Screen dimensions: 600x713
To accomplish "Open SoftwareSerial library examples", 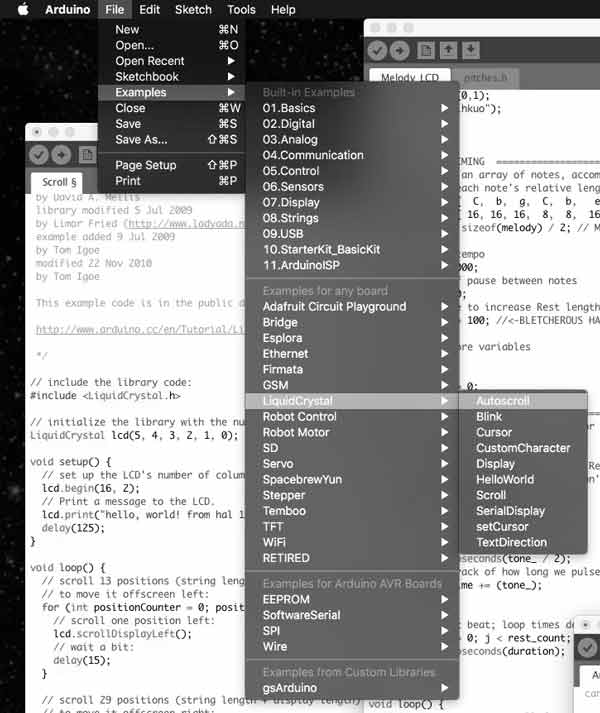I will pos(352,615).
